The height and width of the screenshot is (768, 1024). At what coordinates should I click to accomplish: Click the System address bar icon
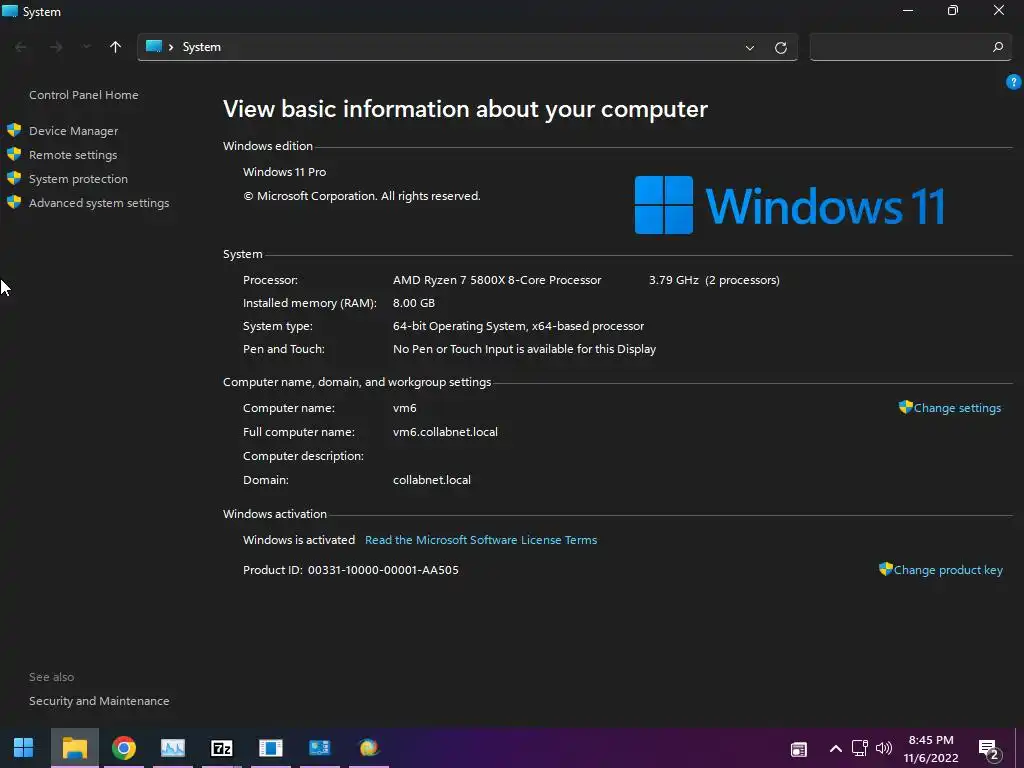click(153, 46)
